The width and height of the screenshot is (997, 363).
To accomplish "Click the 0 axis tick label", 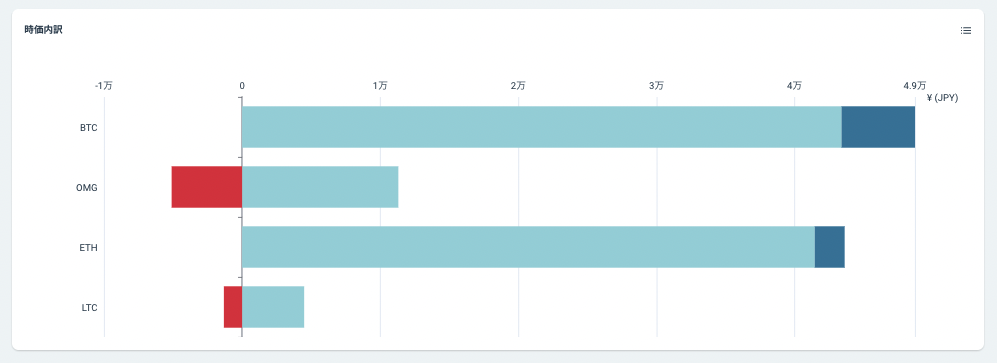I will click(x=242, y=86).
